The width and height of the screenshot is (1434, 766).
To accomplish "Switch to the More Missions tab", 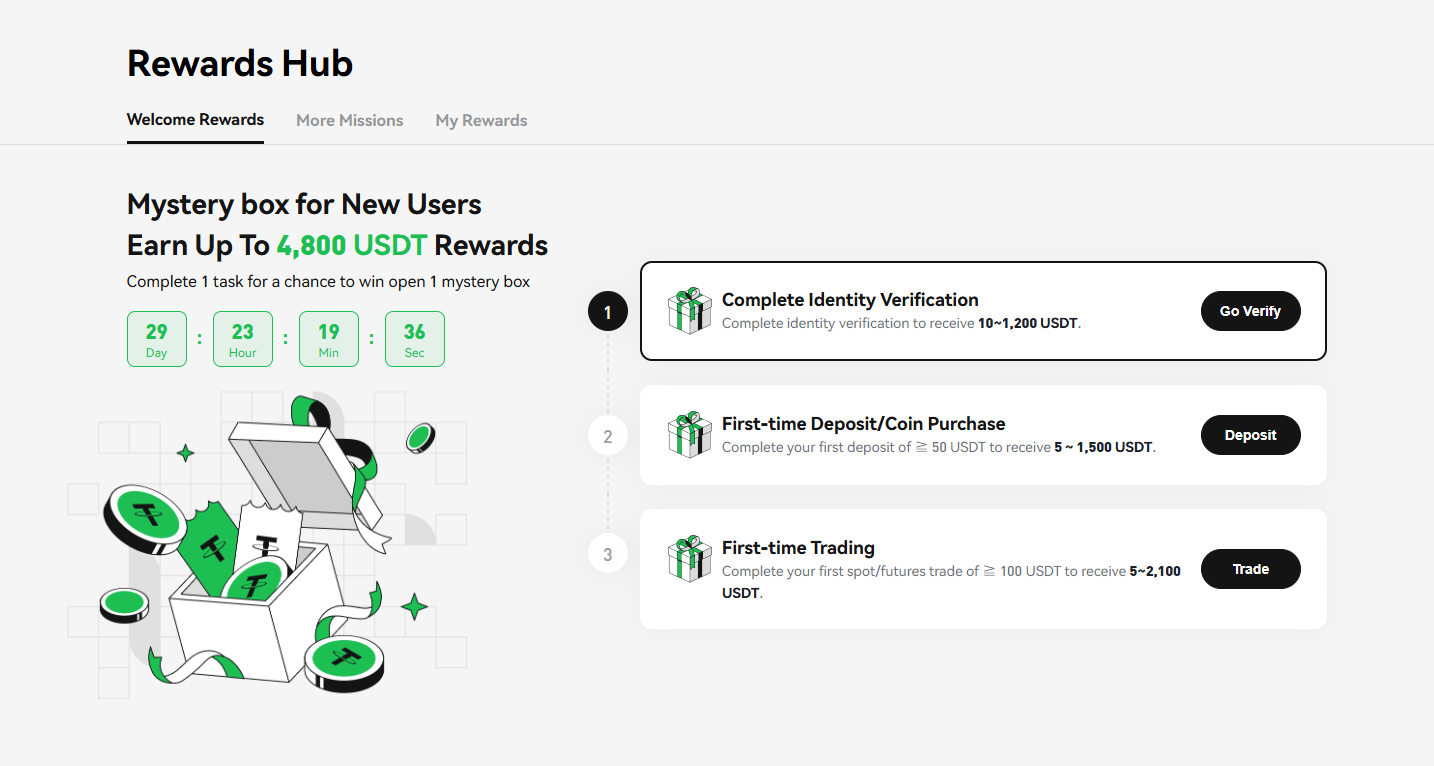I will [x=349, y=120].
